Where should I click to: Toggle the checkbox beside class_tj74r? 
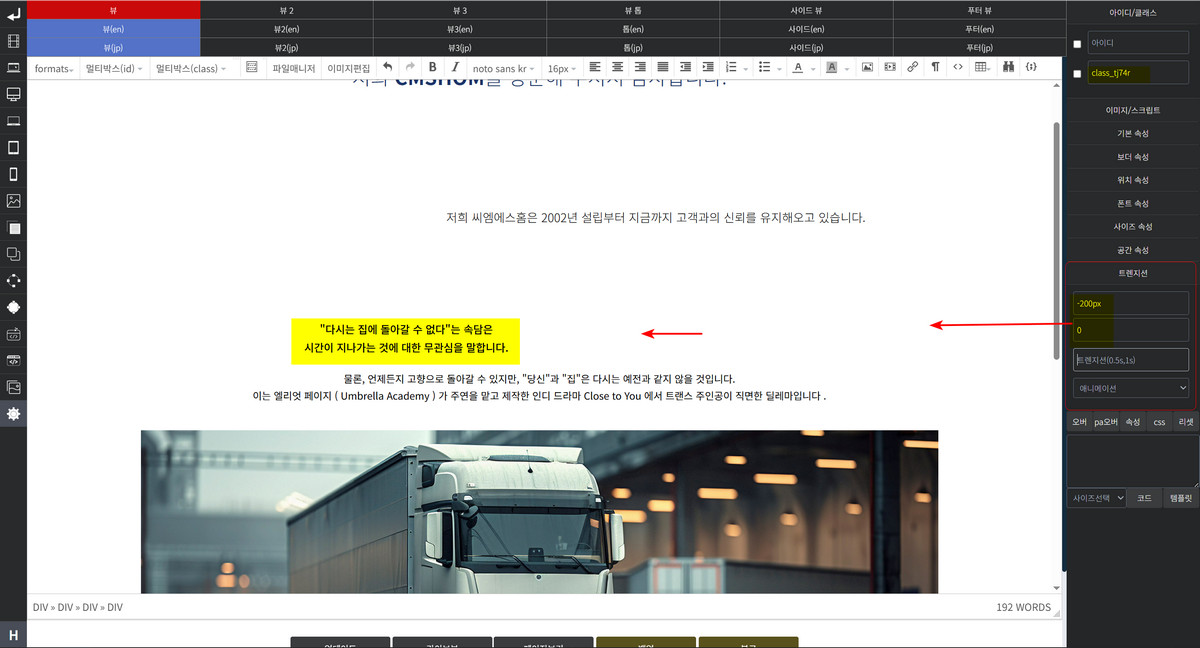[1077, 73]
